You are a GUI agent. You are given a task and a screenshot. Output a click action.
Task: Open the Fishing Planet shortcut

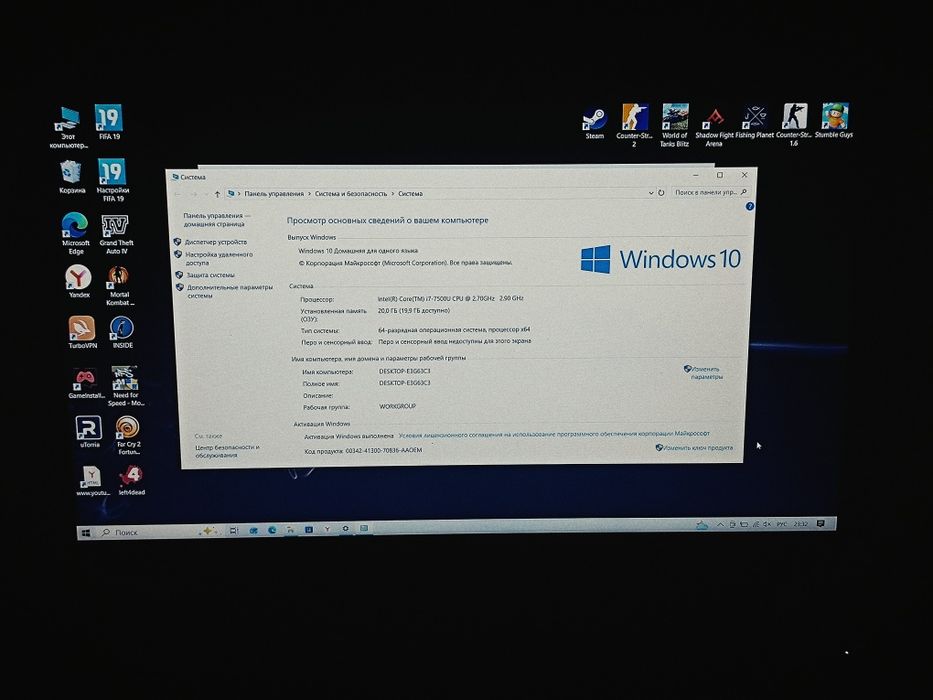click(754, 122)
